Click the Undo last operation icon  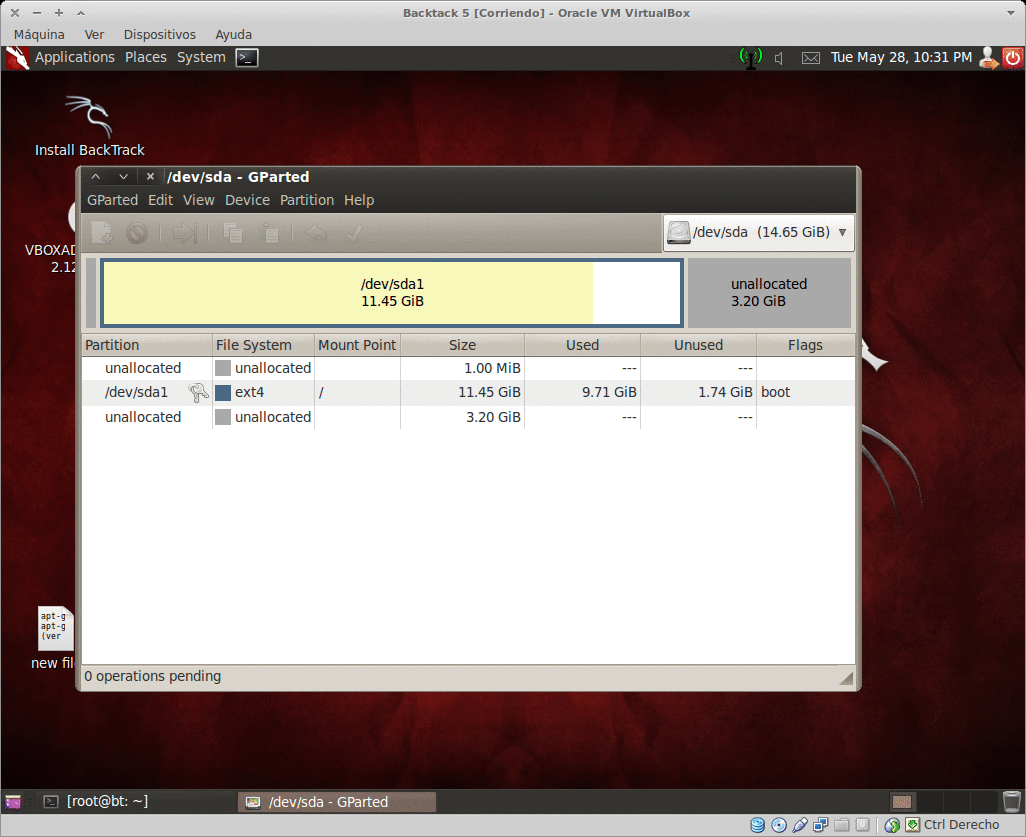(317, 233)
